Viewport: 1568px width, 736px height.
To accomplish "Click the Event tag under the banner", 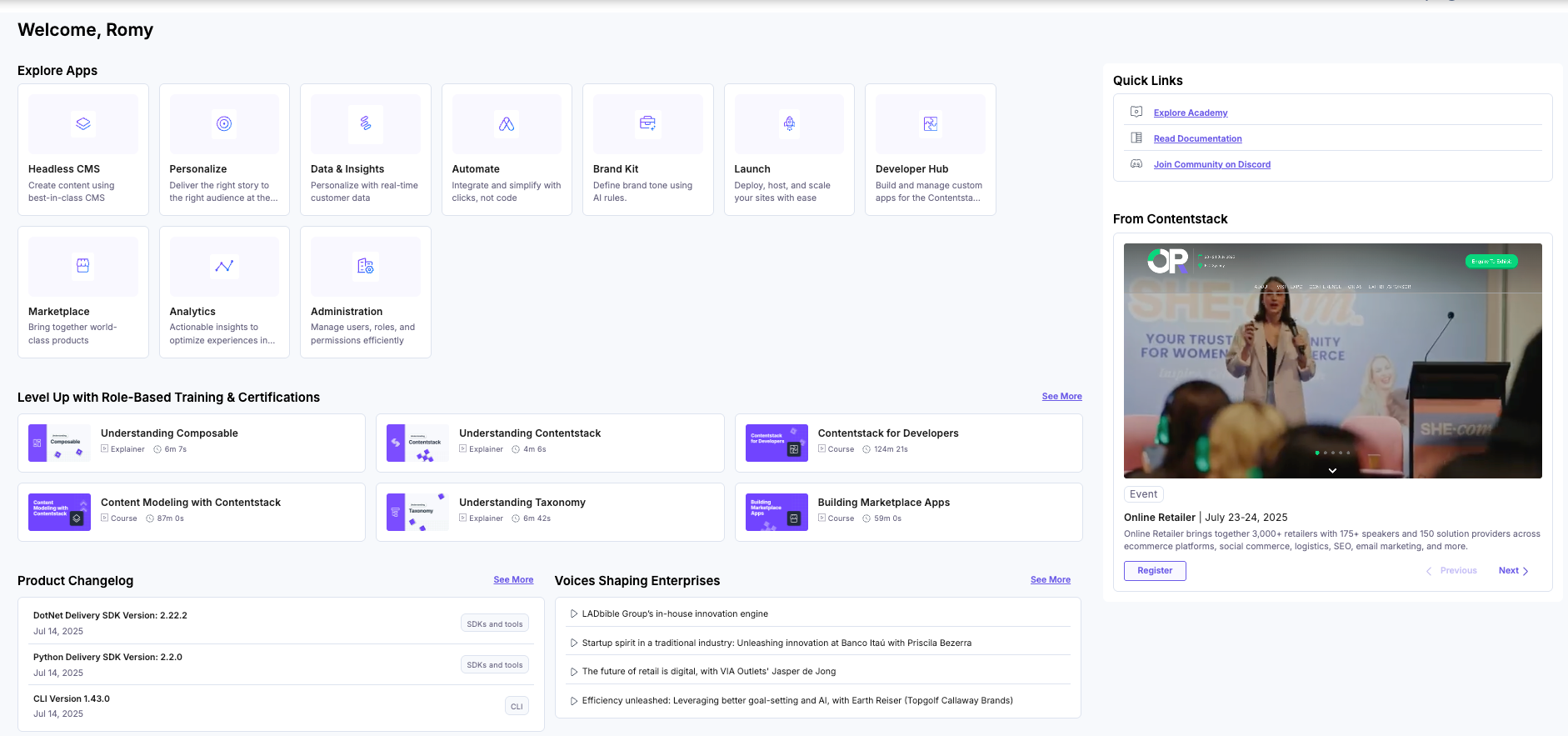I will pos(1143,494).
